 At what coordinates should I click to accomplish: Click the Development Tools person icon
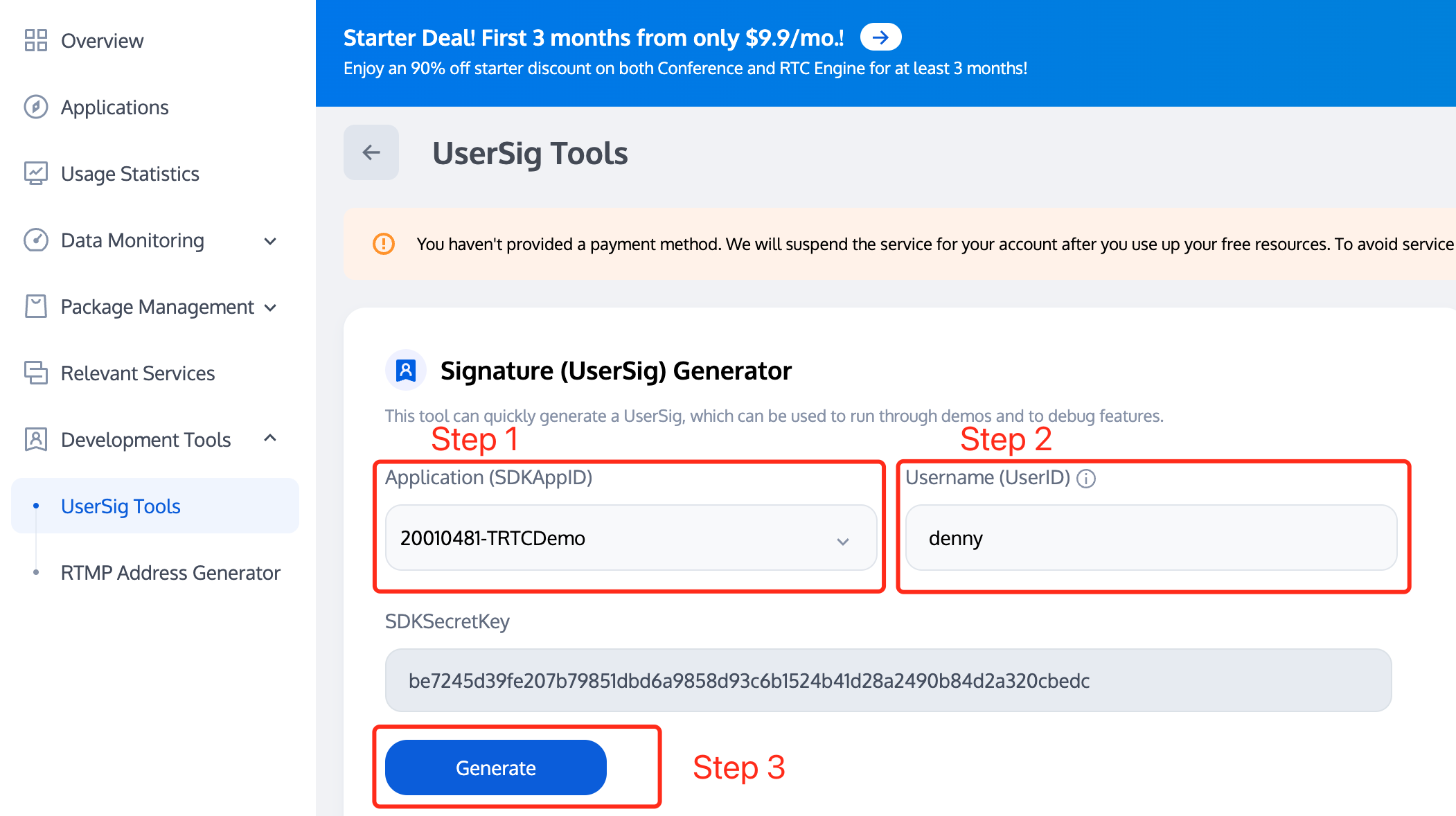point(36,439)
